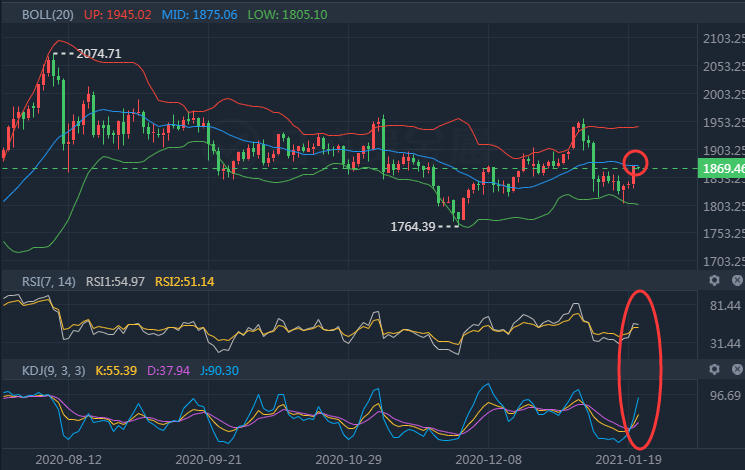
Task: Open KDJ indicator settings gear
Action: tap(714, 370)
